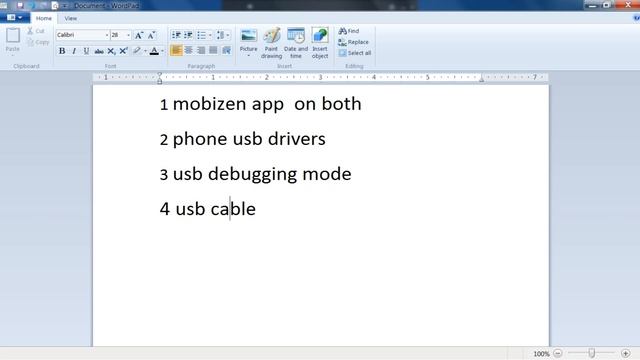This screenshot has height=360, width=640.
Task: Open the Calibri font family dropdown
Action: click(107, 35)
